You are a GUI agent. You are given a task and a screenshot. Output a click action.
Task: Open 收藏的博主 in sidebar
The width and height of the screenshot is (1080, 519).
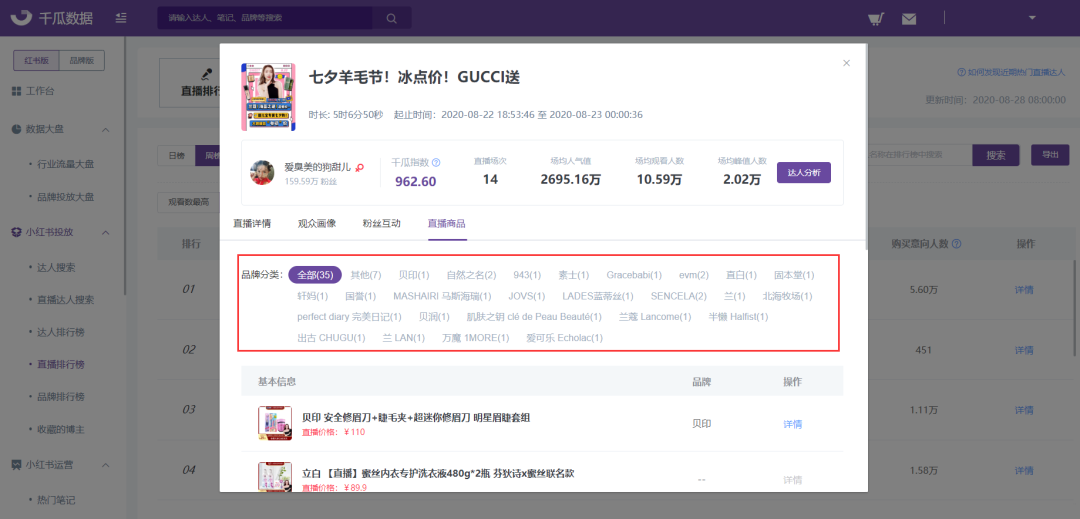[61, 429]
